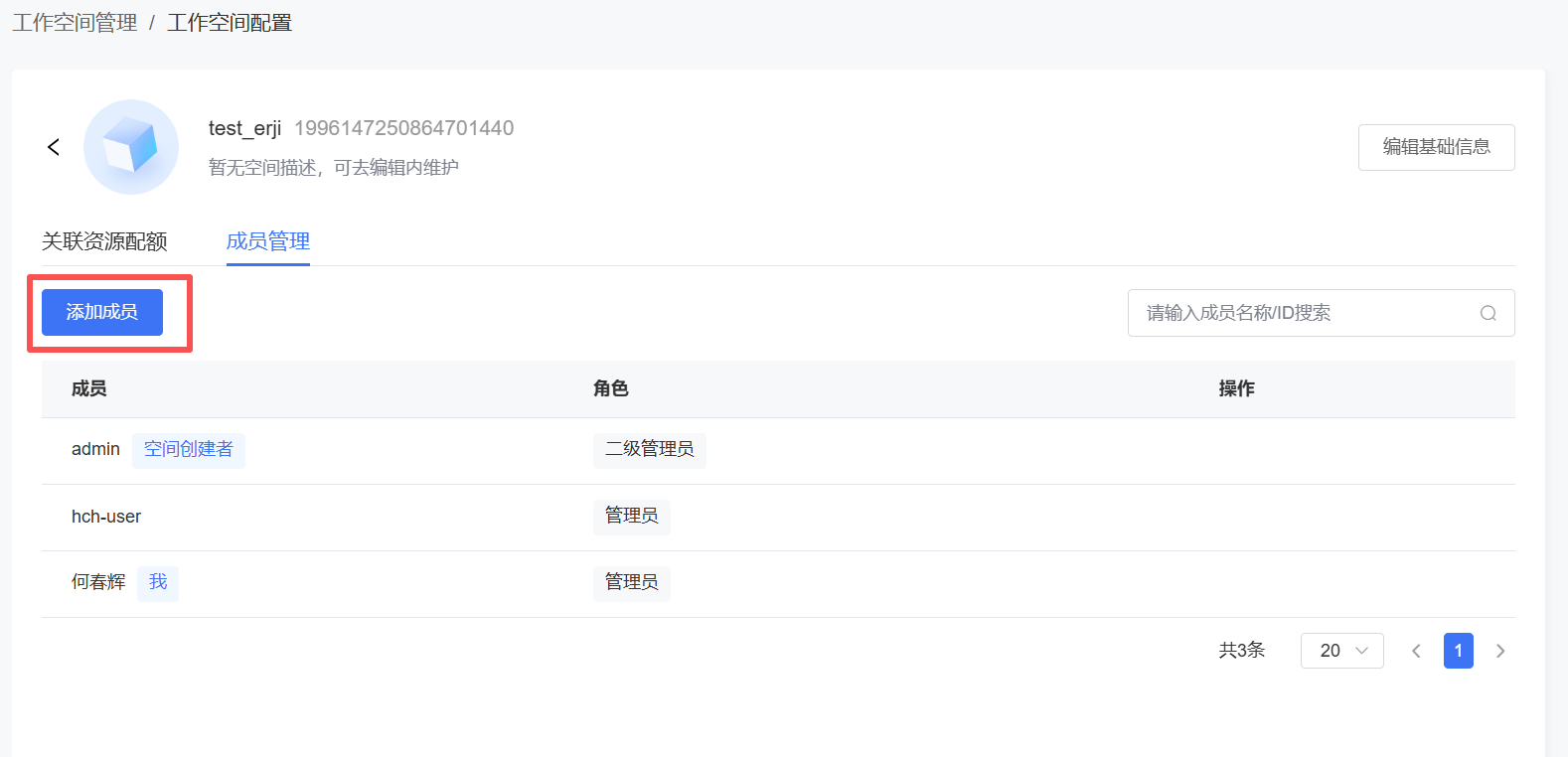Viewport: 1568px width, 757px height.
Task: Click the 添加成员 button
Action: 102,312
